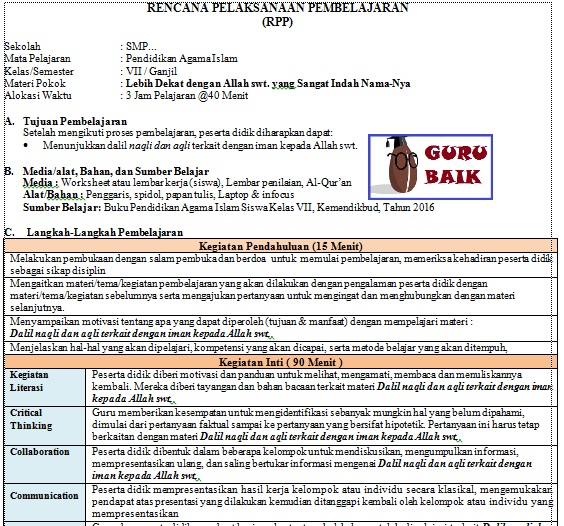Click table header 'Kegiatan Inti ( 90 Menit )'
564x526 pixels.
[x=281, y=362]
